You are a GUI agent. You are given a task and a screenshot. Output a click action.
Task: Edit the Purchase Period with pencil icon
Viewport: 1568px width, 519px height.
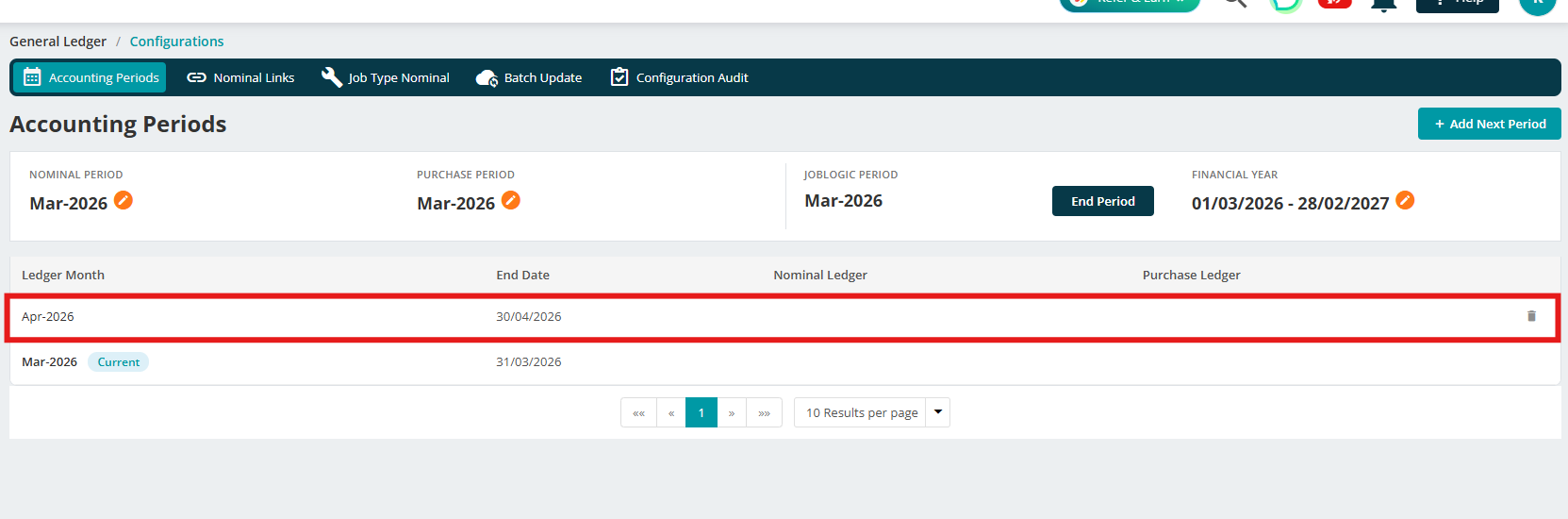click(511, 200)
